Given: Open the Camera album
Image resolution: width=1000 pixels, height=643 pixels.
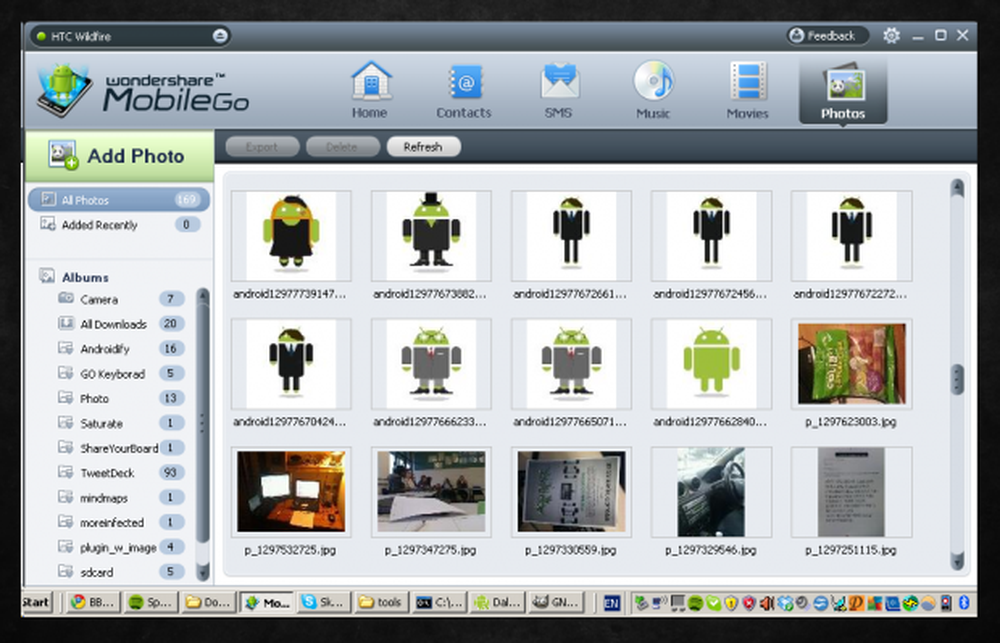Looking at the screenshot, I should tap(121, 299).
